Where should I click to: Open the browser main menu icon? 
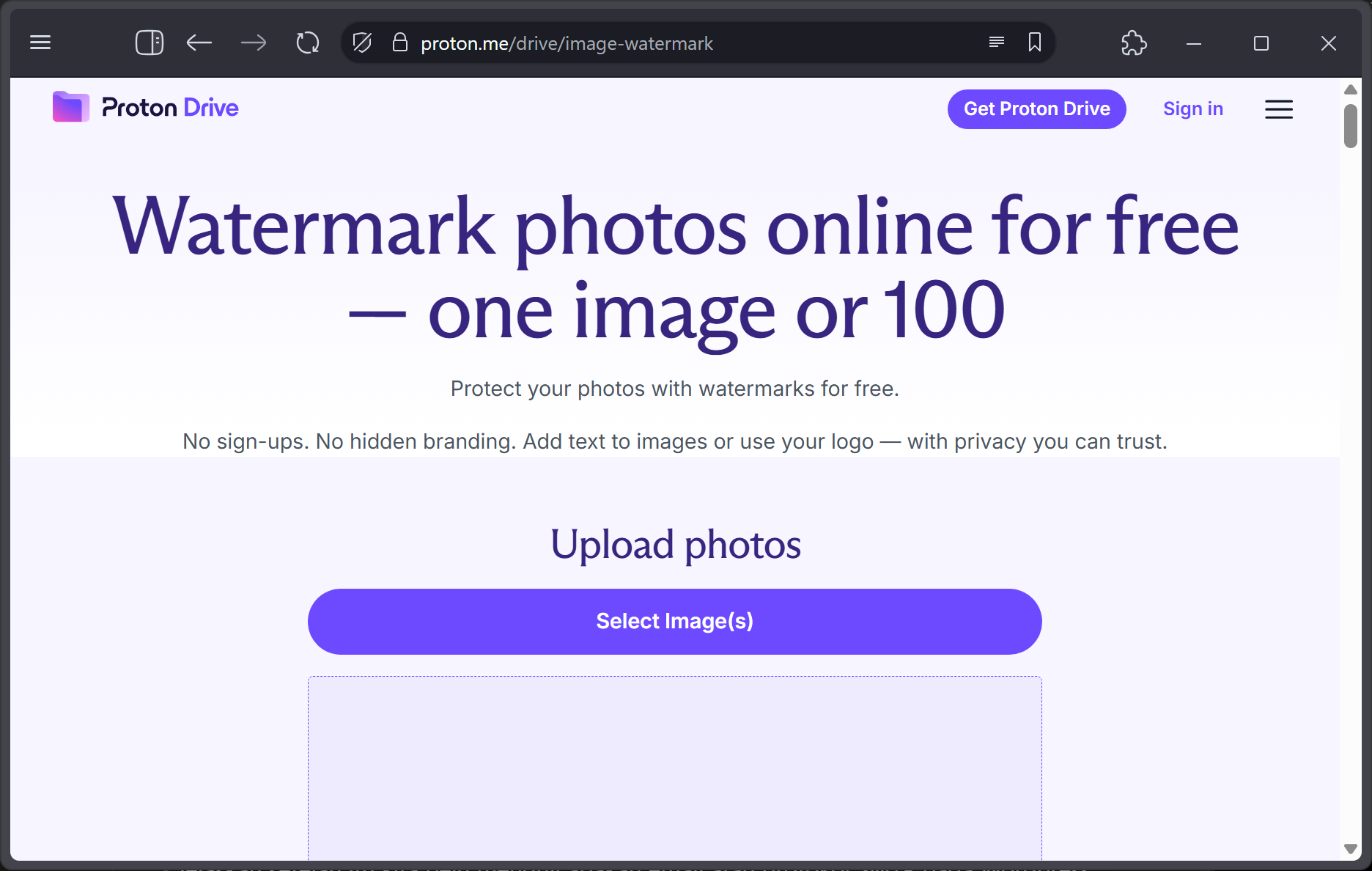[40, 43]
